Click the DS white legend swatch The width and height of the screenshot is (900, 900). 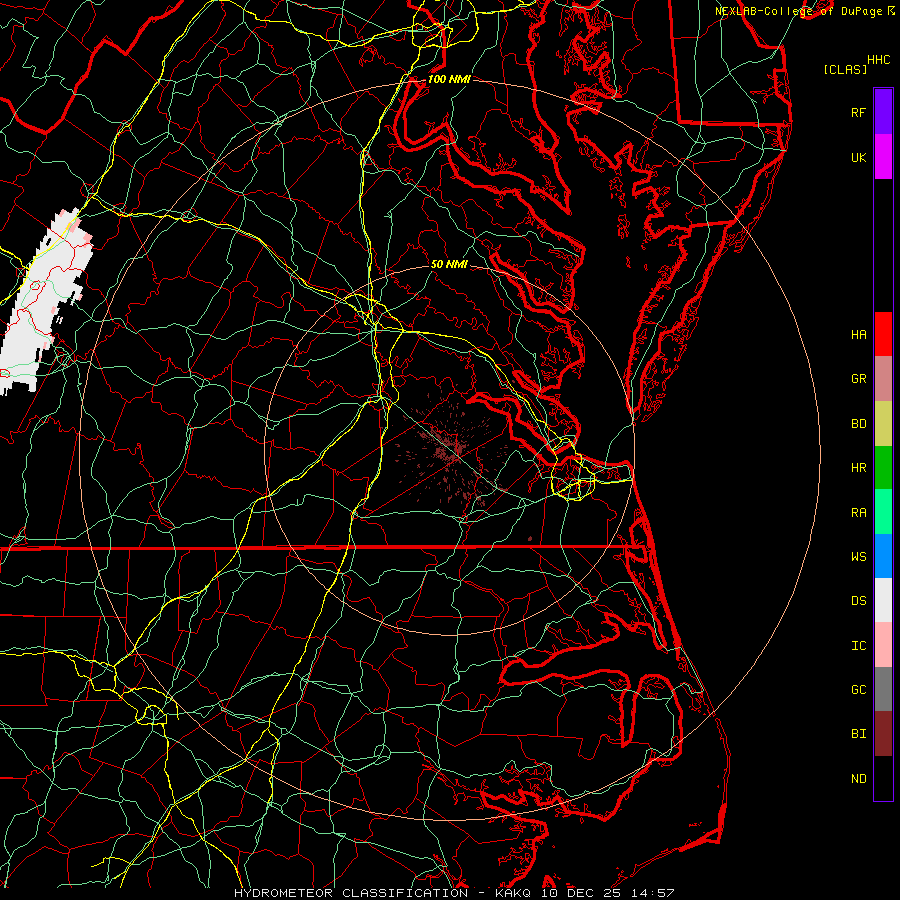[883, 600]
